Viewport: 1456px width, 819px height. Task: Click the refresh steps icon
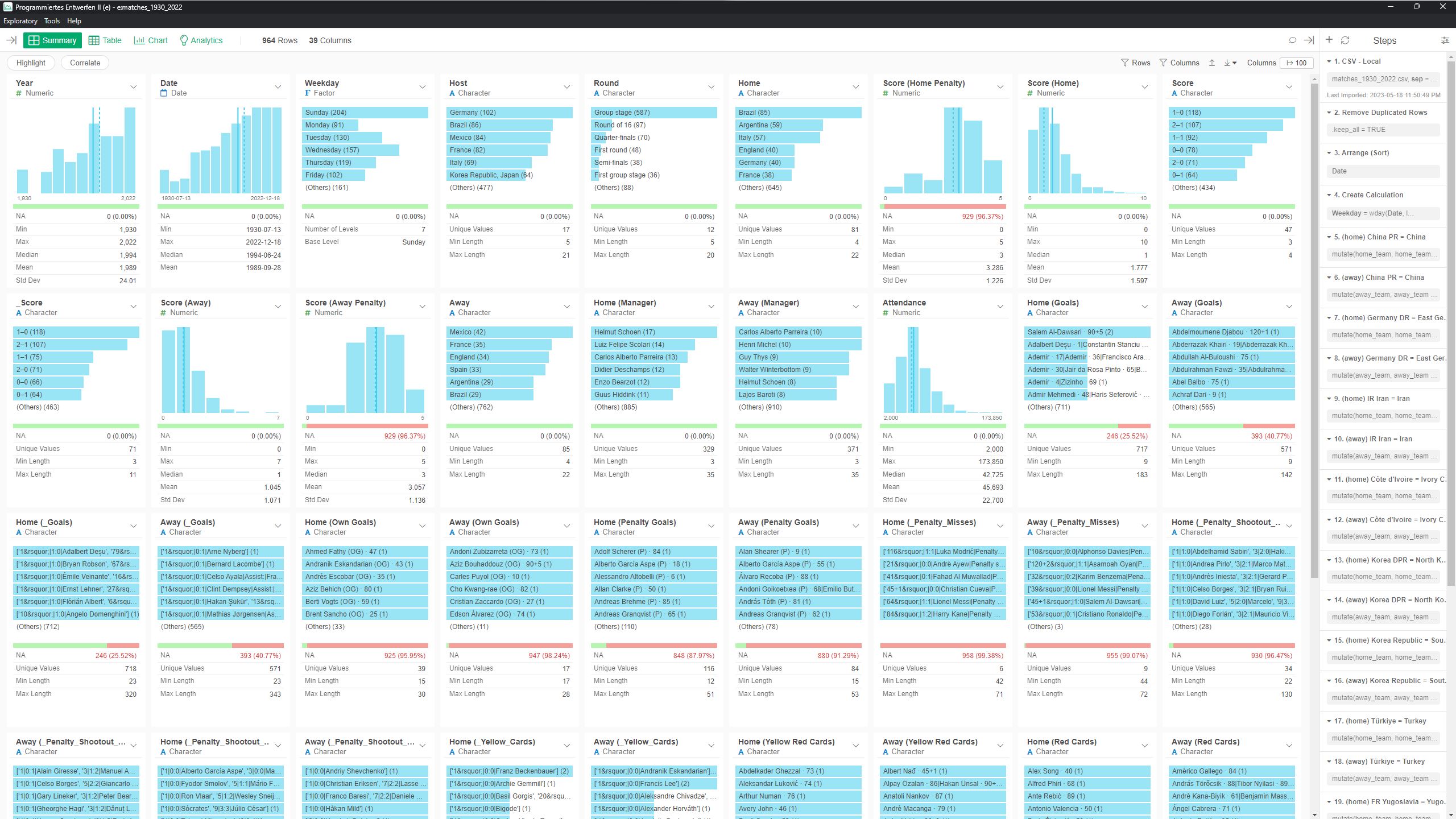tap(1345, 40)
